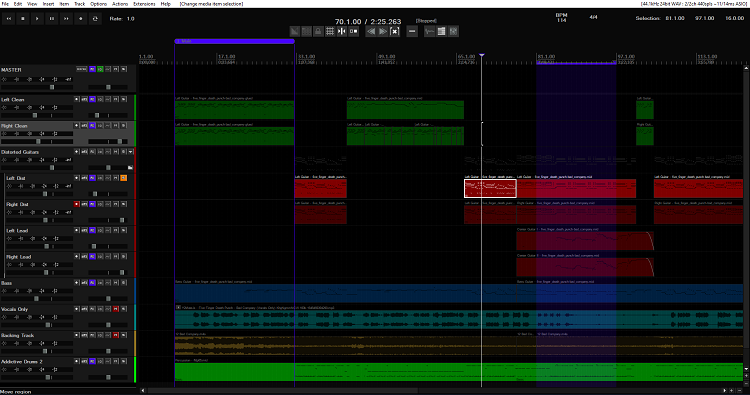
Task: Open the Extensions menu
Action: point(144,4)
